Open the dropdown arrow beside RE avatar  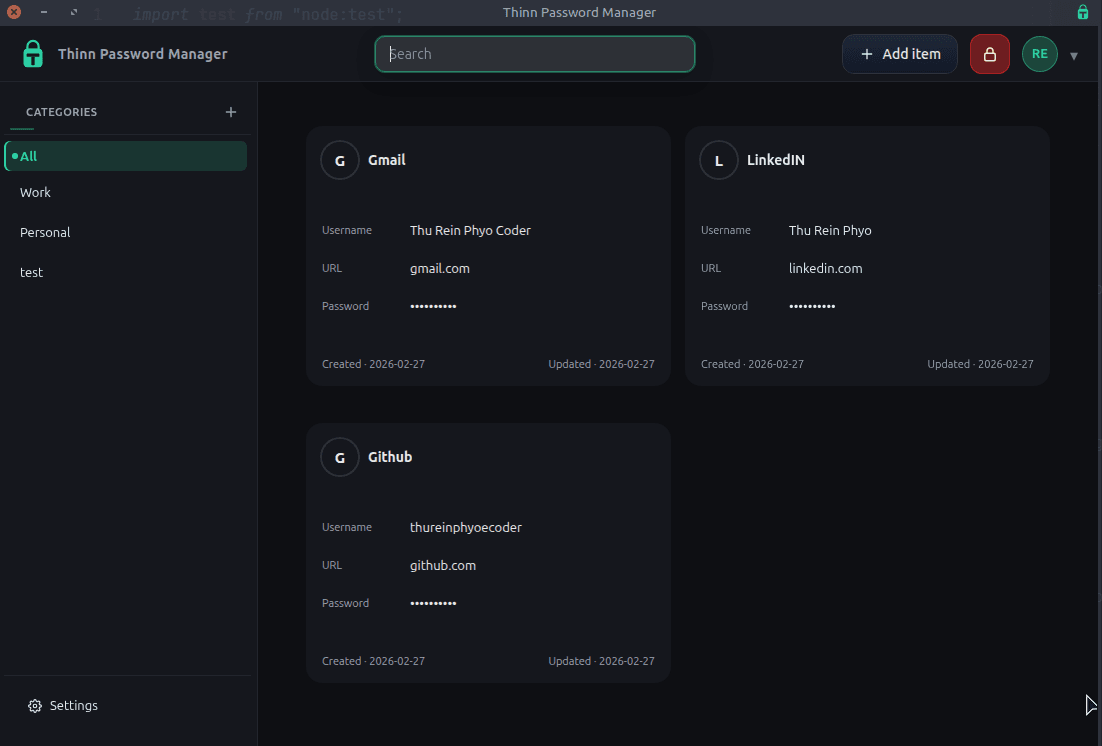(x=1074, y=55)
